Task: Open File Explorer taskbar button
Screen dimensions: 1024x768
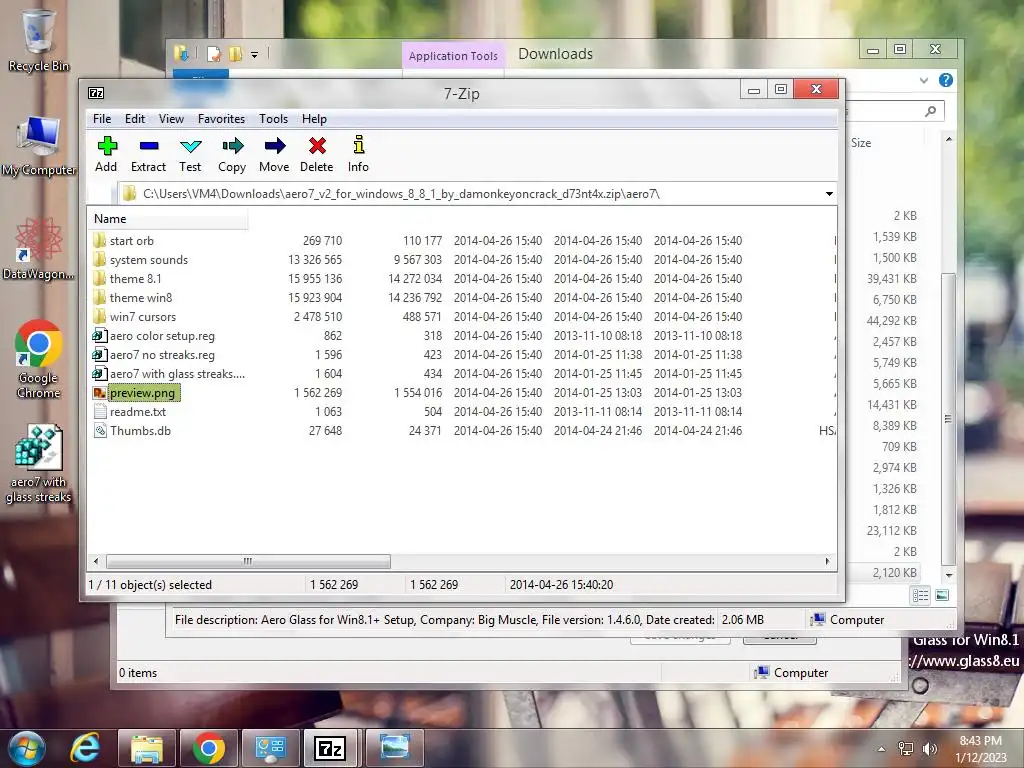Action: click(x=147, y=748)
